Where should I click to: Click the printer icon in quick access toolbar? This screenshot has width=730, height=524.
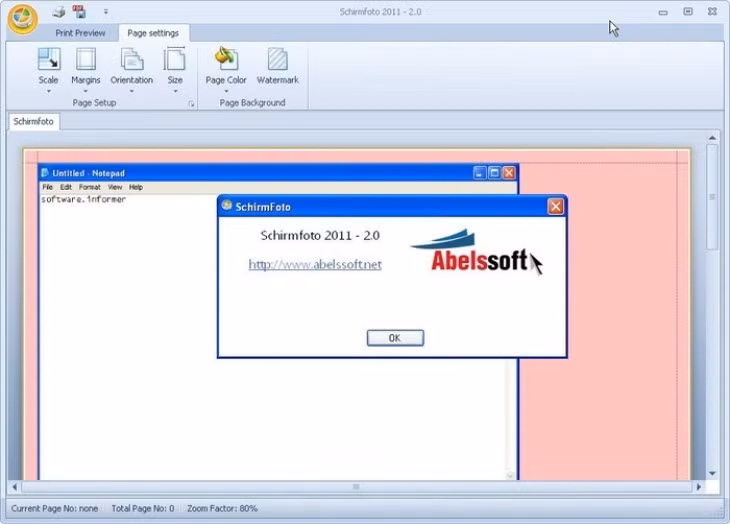59,12
